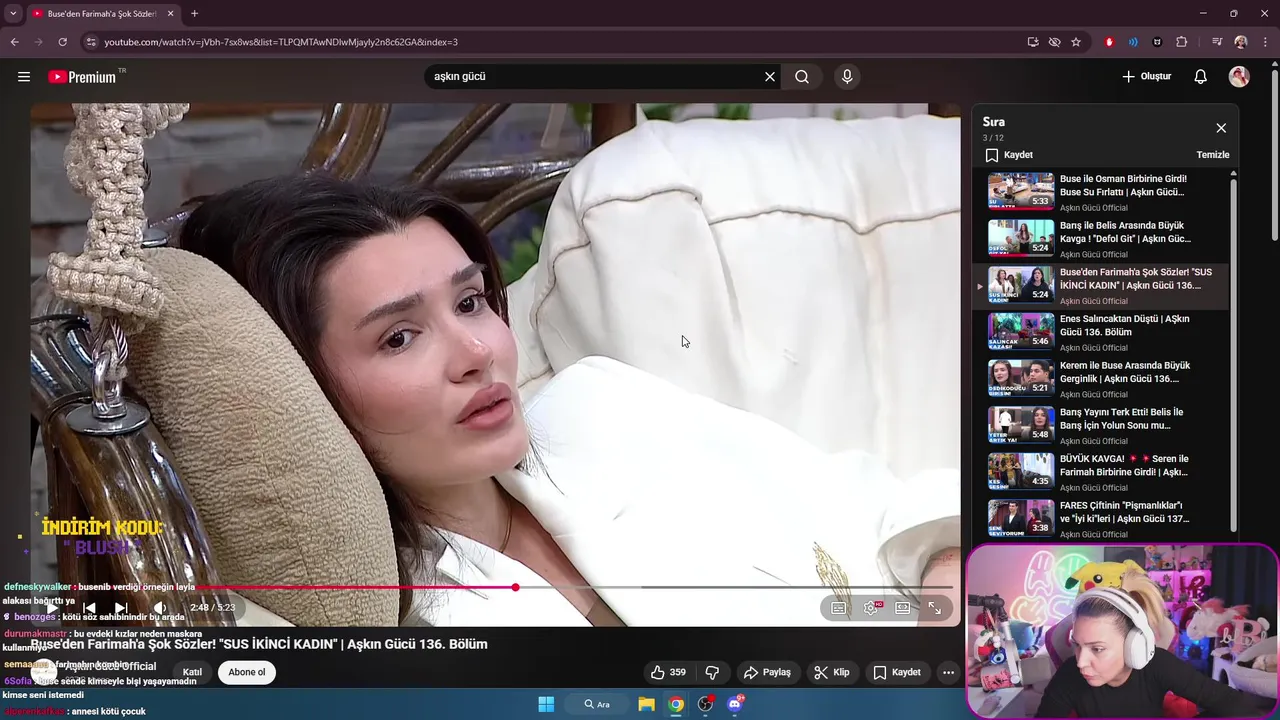Like the video with 359 likes

click(668, 672)
